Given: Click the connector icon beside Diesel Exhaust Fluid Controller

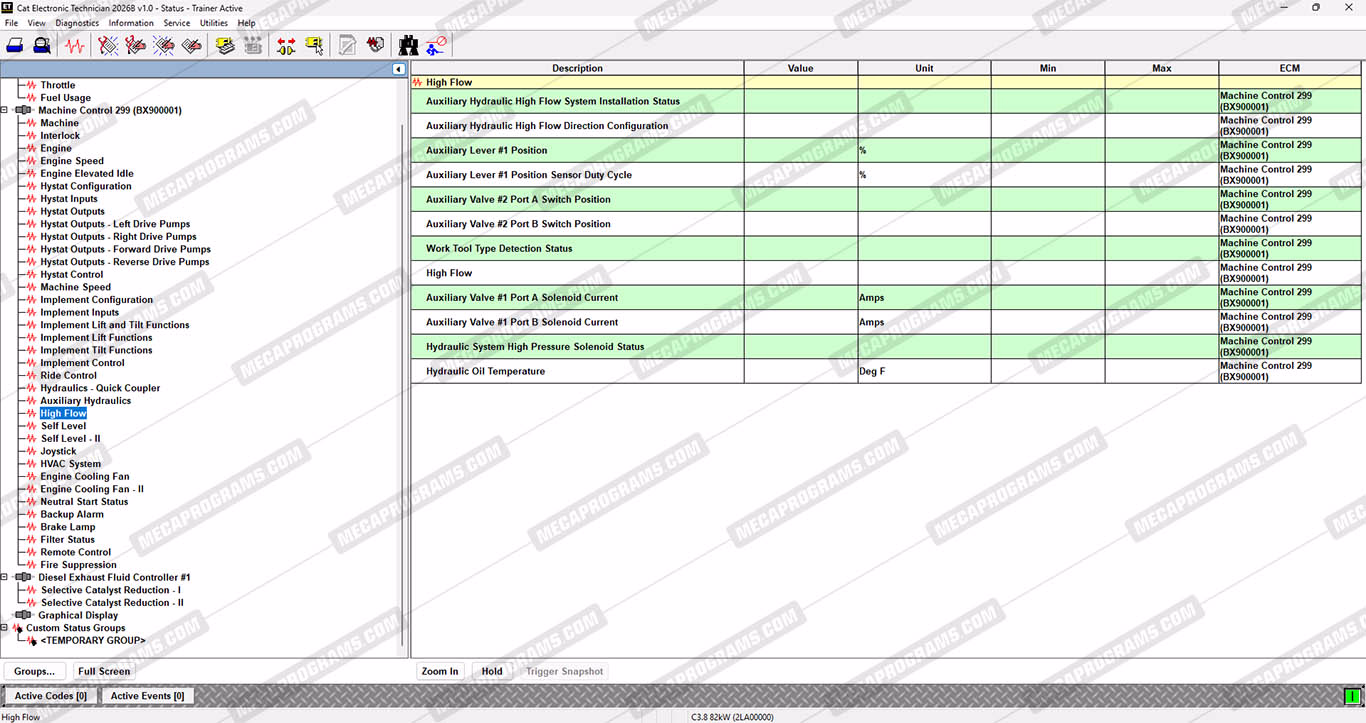Looking at the screenshot, I should (25, 578).
